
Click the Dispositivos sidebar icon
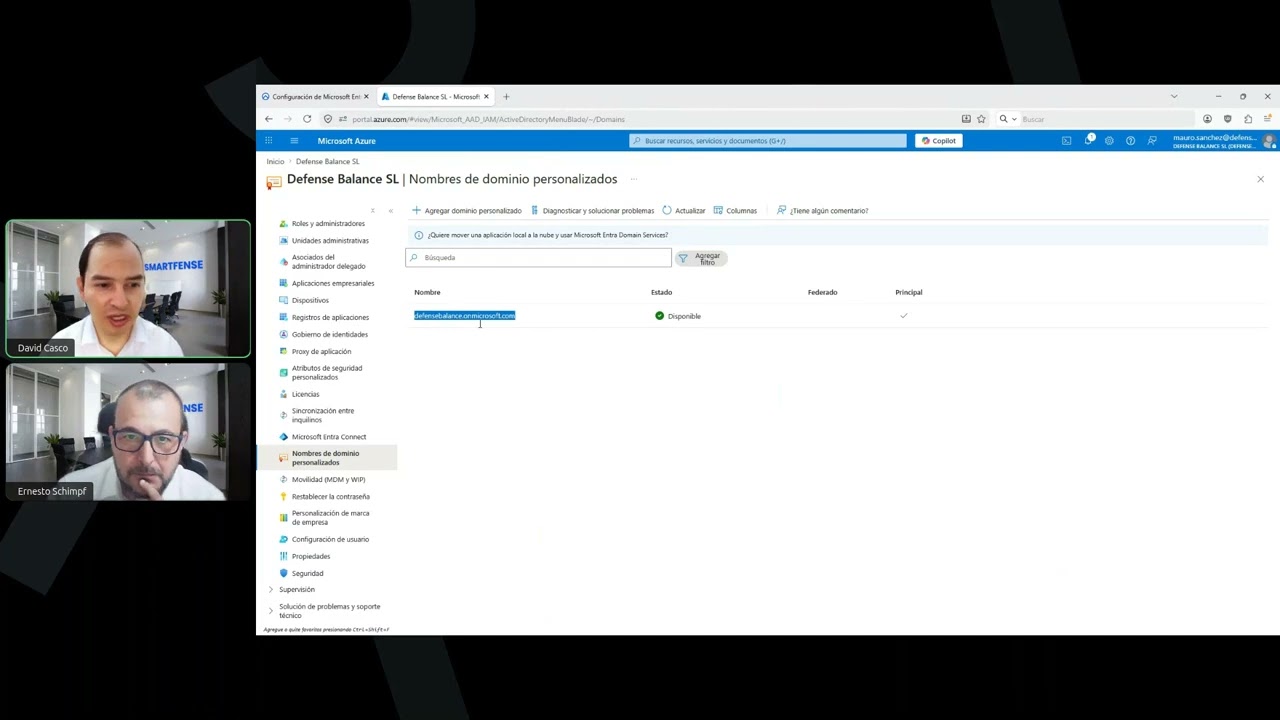click(284, 300)
